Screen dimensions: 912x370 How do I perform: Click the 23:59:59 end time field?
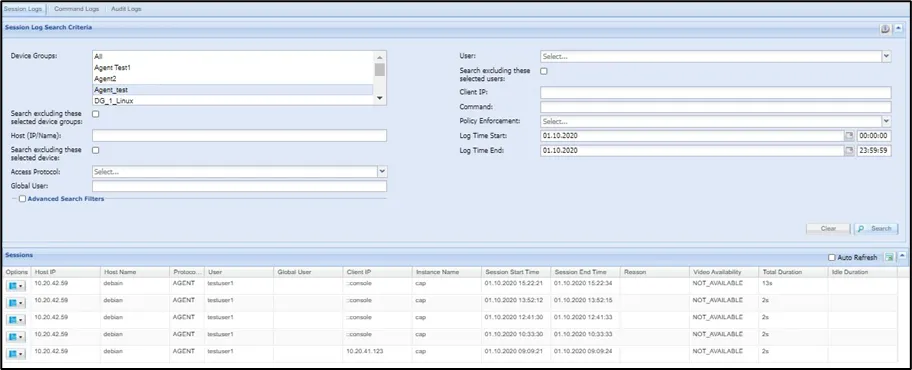coord(874,150)
